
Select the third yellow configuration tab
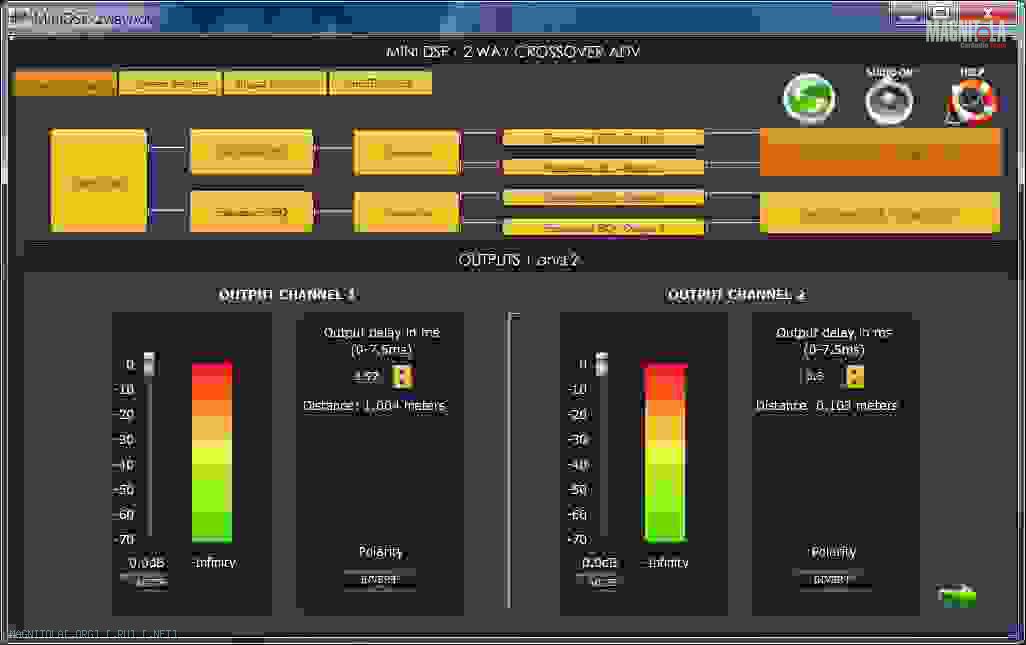tap(275, 84)
